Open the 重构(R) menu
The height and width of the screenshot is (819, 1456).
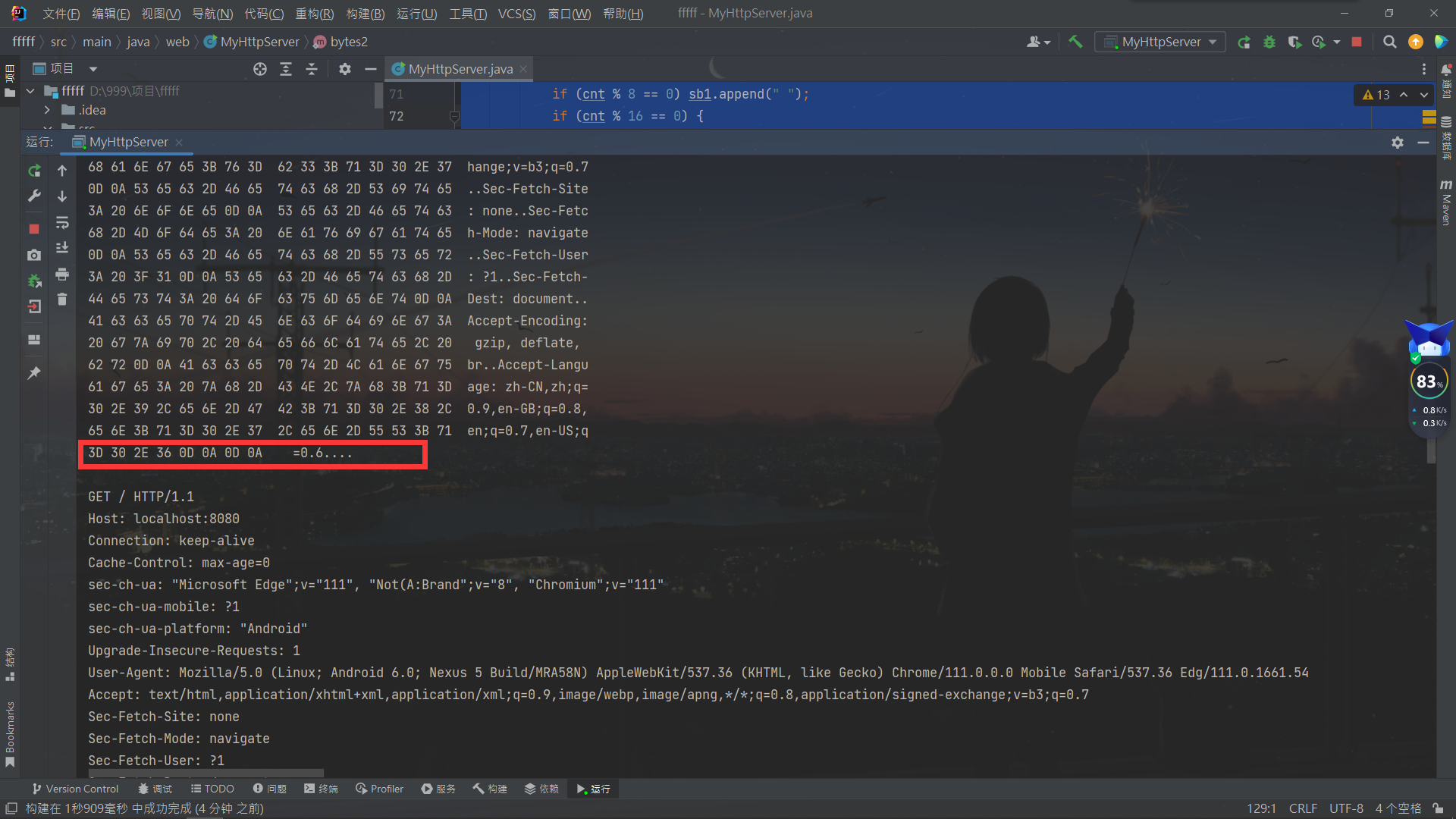314,14
